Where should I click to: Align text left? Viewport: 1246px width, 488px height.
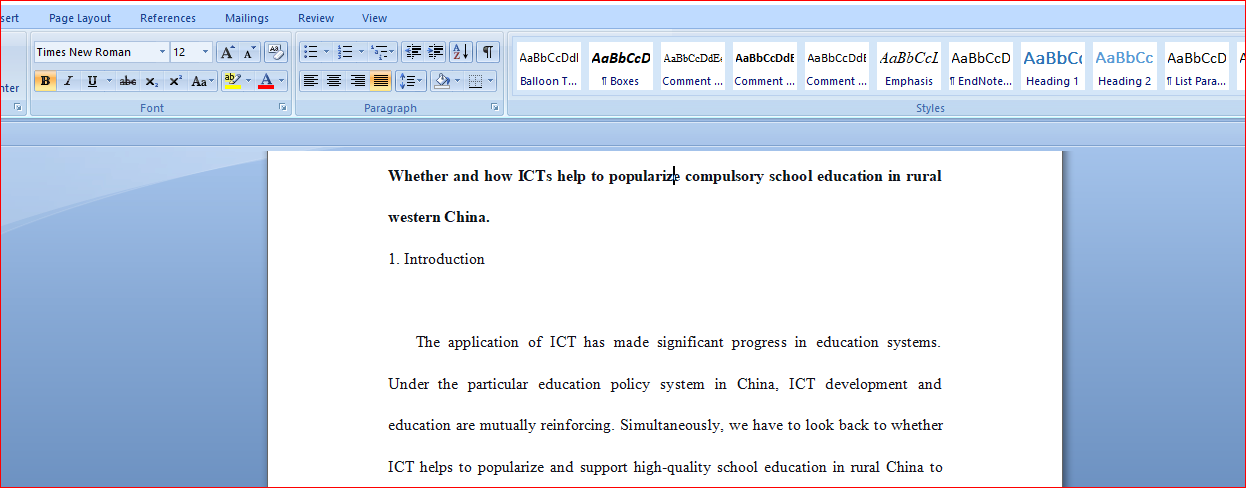click(311, 81)
